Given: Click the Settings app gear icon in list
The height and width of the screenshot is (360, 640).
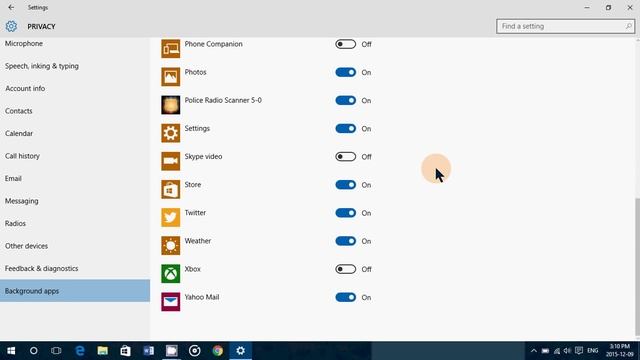Looking at the screenshot, I should pyautogui.click(x=170, y=133).
